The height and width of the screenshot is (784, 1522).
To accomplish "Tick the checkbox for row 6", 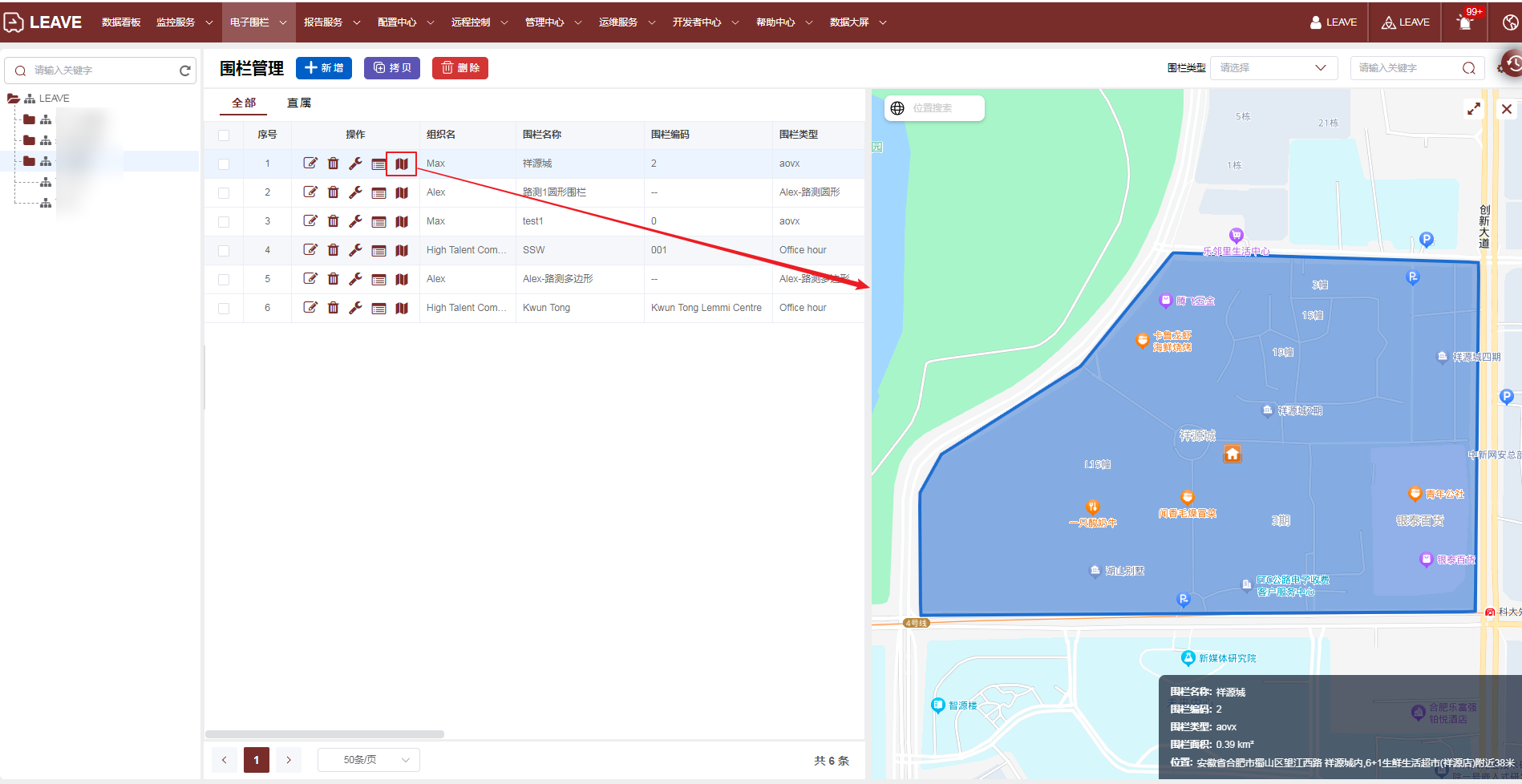I will click(224, 309).
